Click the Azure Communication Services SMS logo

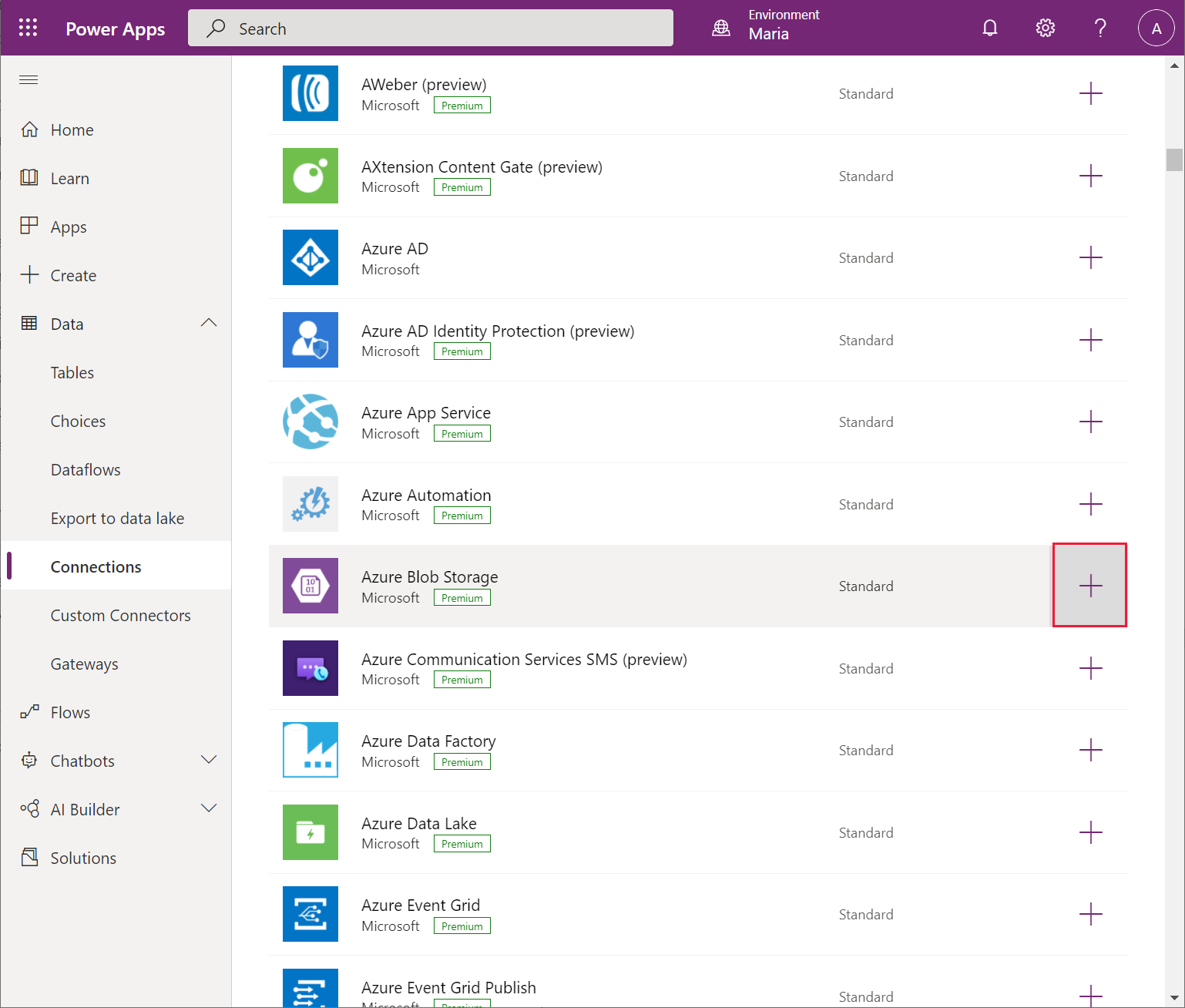click(311, 668)
